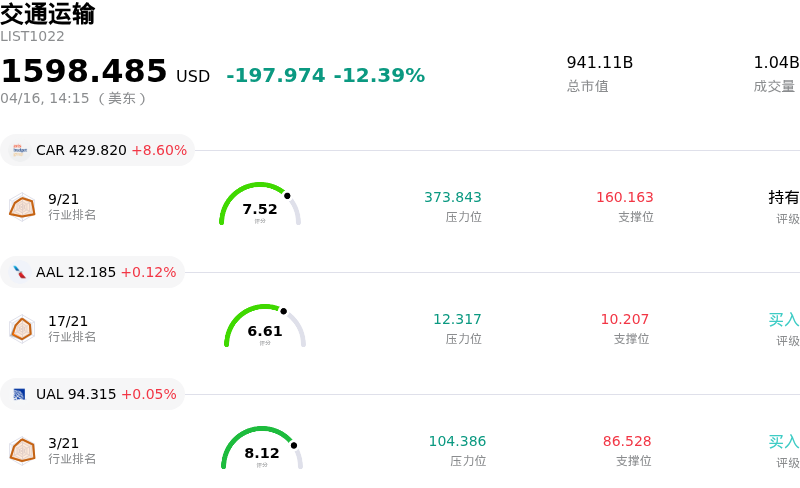Screen dimensions: 800x488
Task: Click the 941.11B market cap value
Action: pos(600,63)
